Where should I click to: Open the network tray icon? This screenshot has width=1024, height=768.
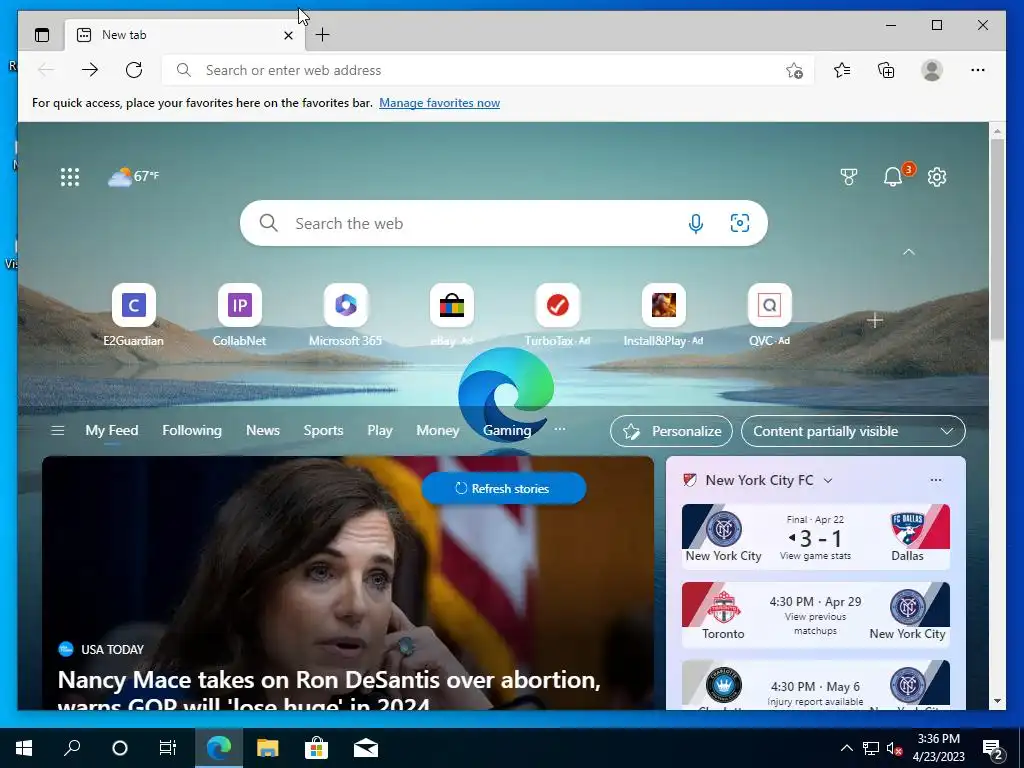871,748
